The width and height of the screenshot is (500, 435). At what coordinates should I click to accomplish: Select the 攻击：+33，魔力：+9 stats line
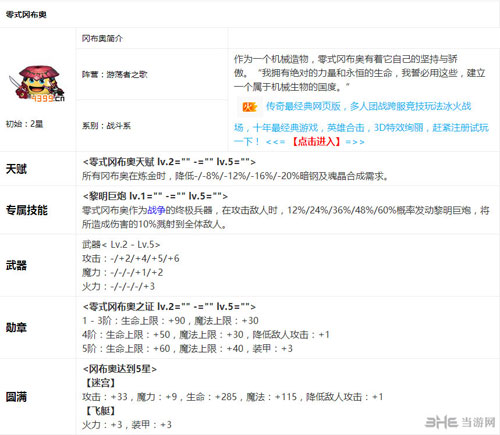click(x=233, y=397)
